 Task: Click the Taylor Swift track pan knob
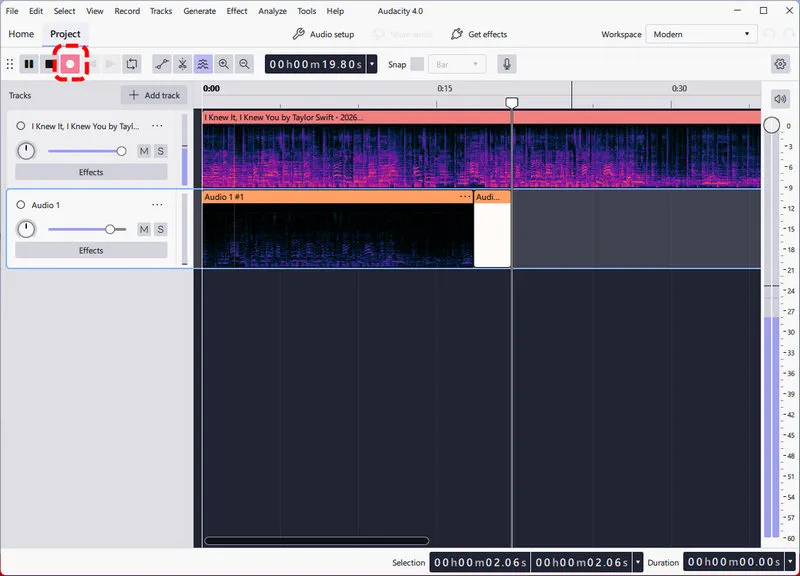[26, 151]
